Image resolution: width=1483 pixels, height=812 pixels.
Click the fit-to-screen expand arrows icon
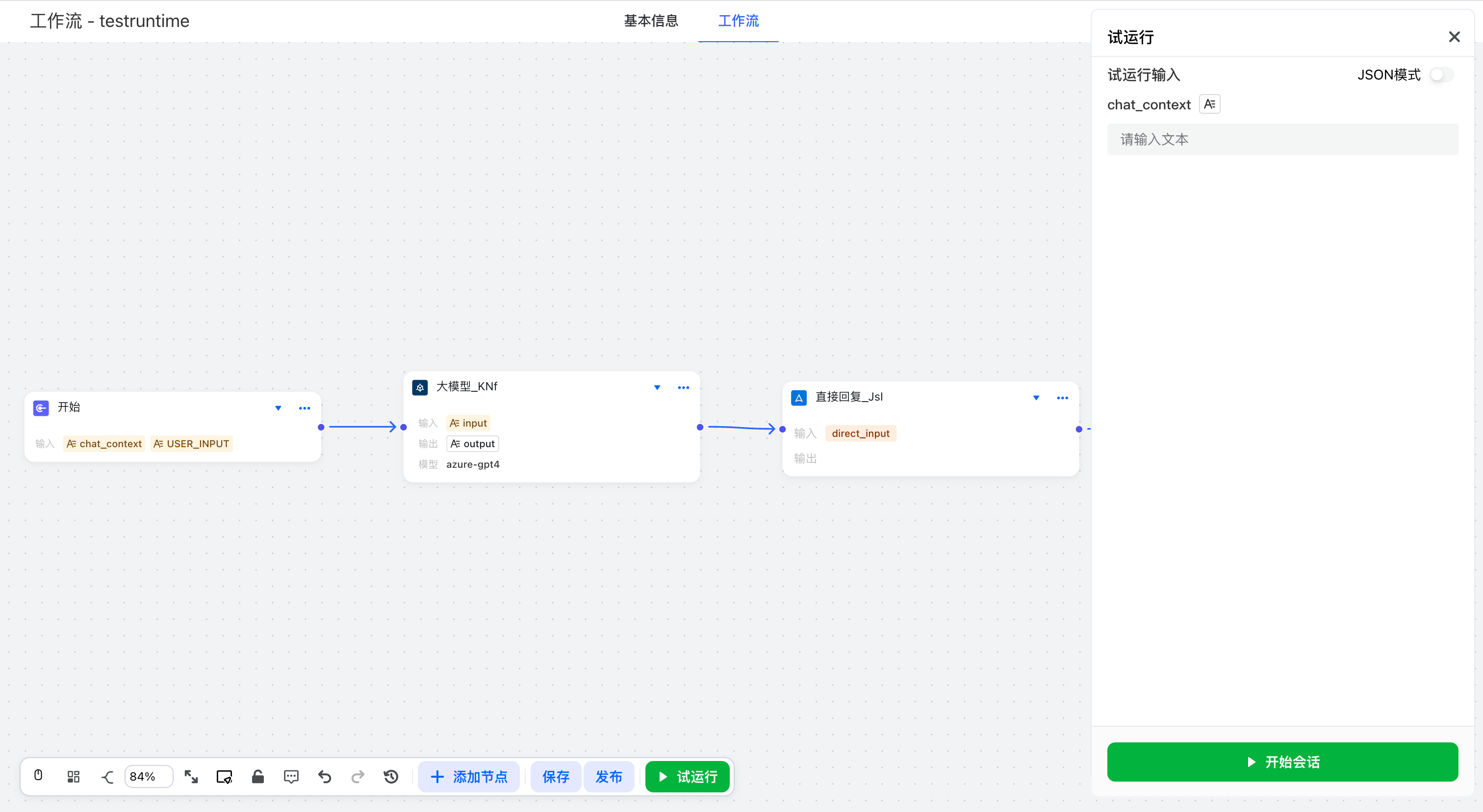191,776
